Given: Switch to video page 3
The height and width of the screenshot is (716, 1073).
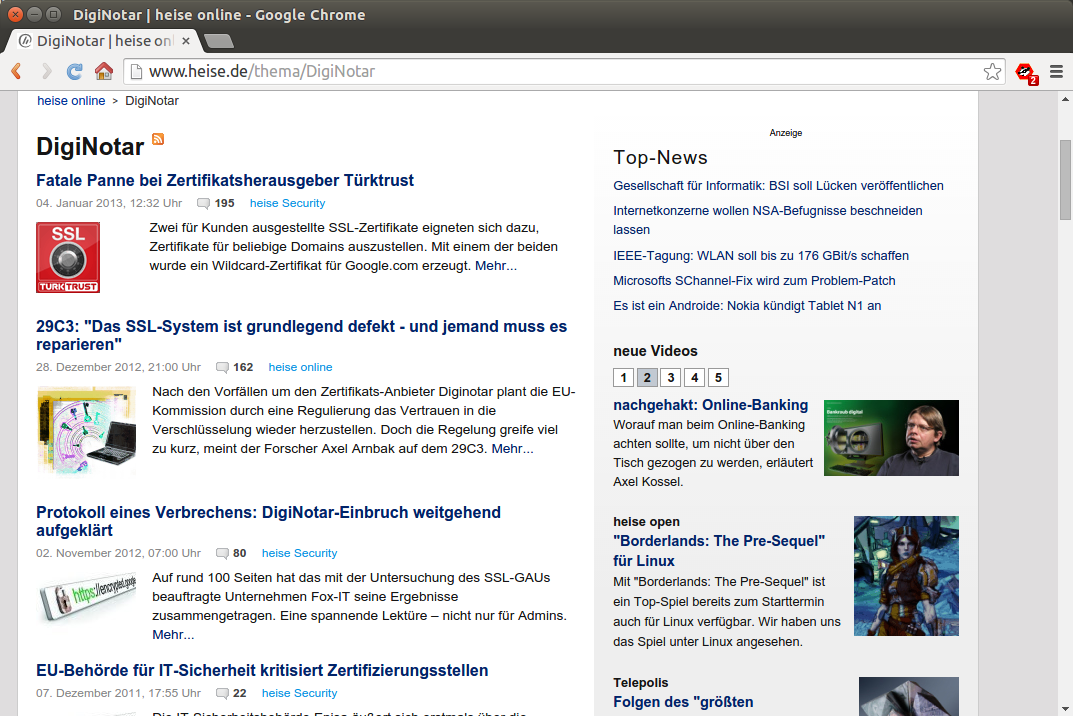Looking at the screenshot, I should pos(671,377).
